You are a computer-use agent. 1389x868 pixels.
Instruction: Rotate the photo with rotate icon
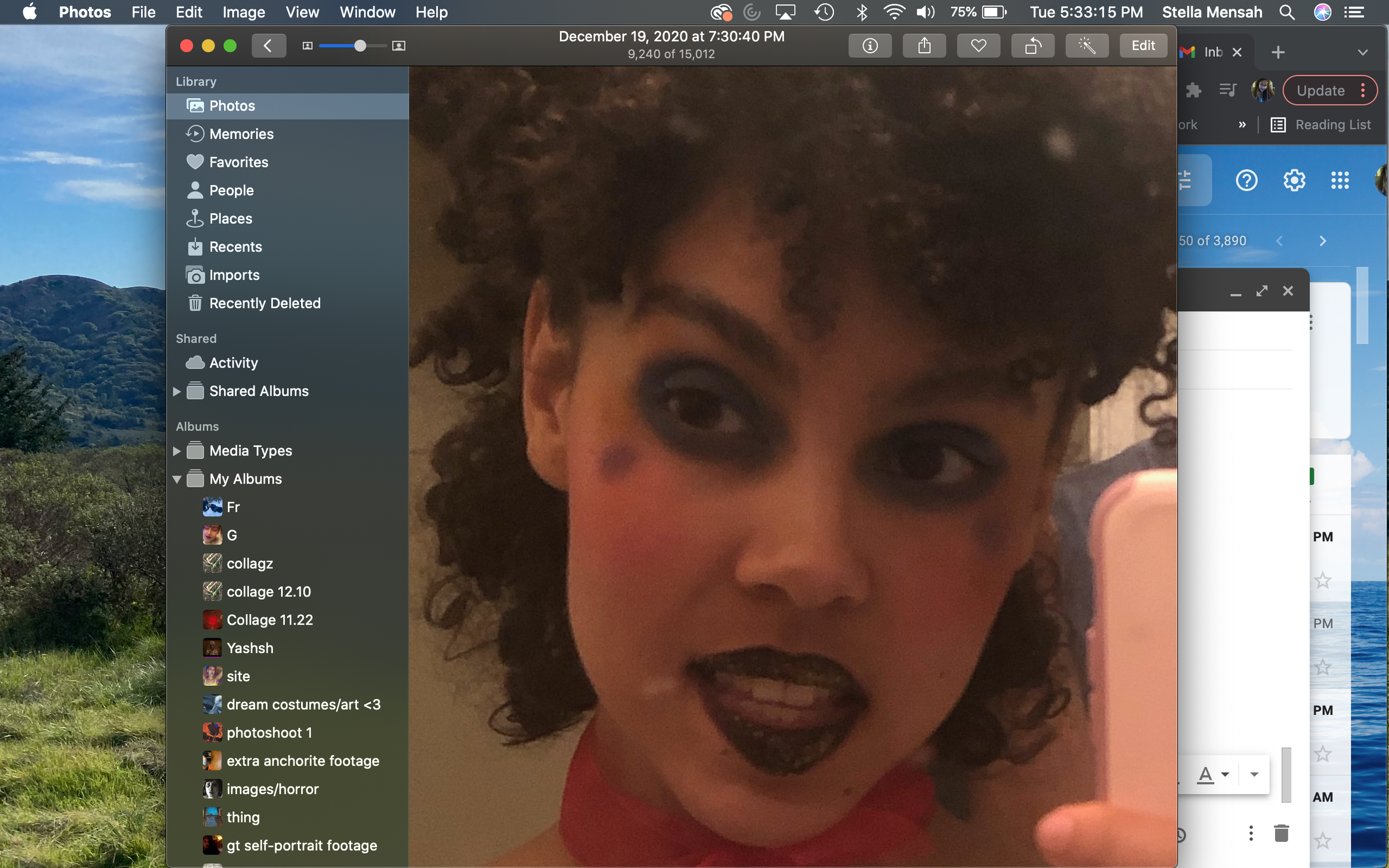coord(1032,46)
